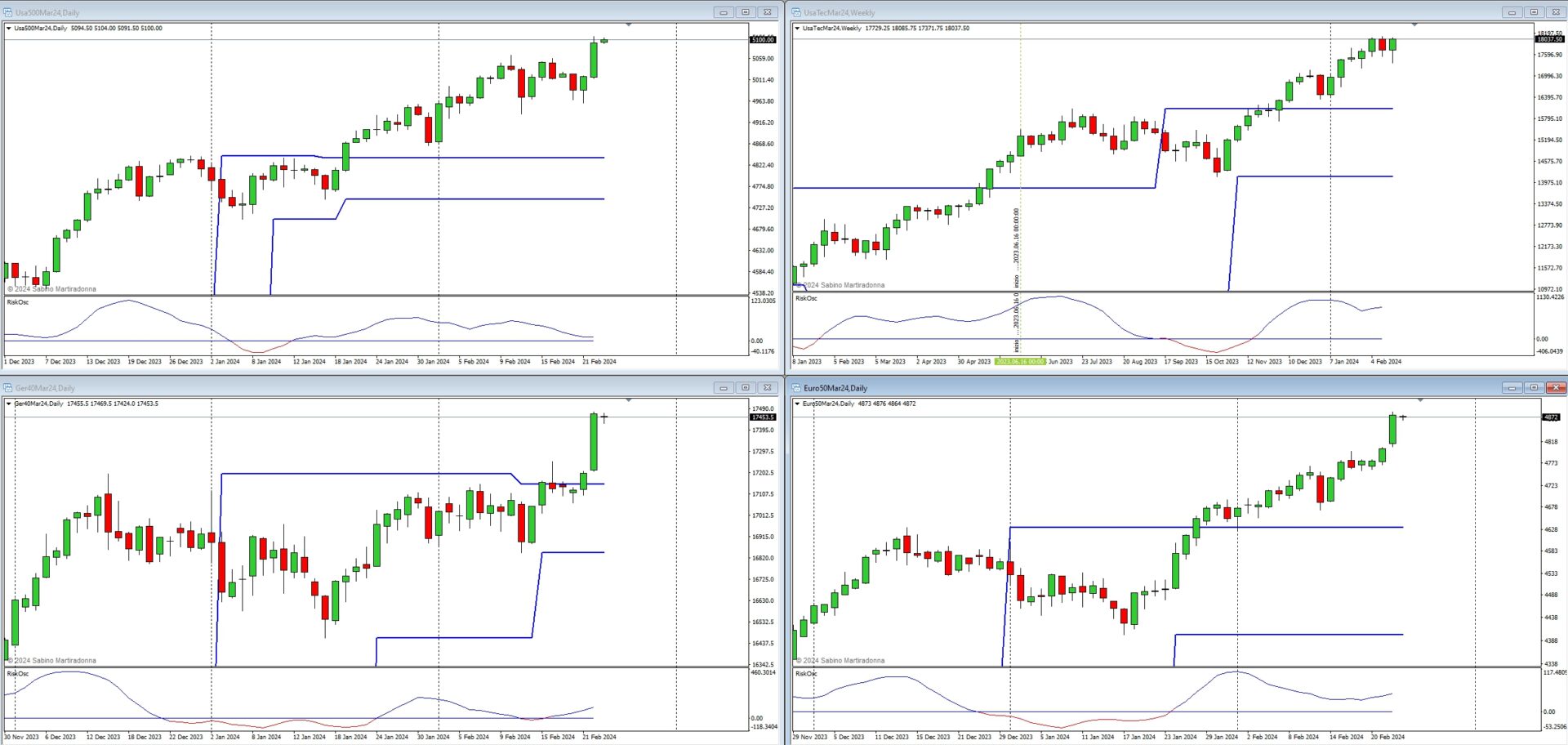Expand the Euro50Mar24,Daily symbol dropdown arrow

click(x=797, y=404)
